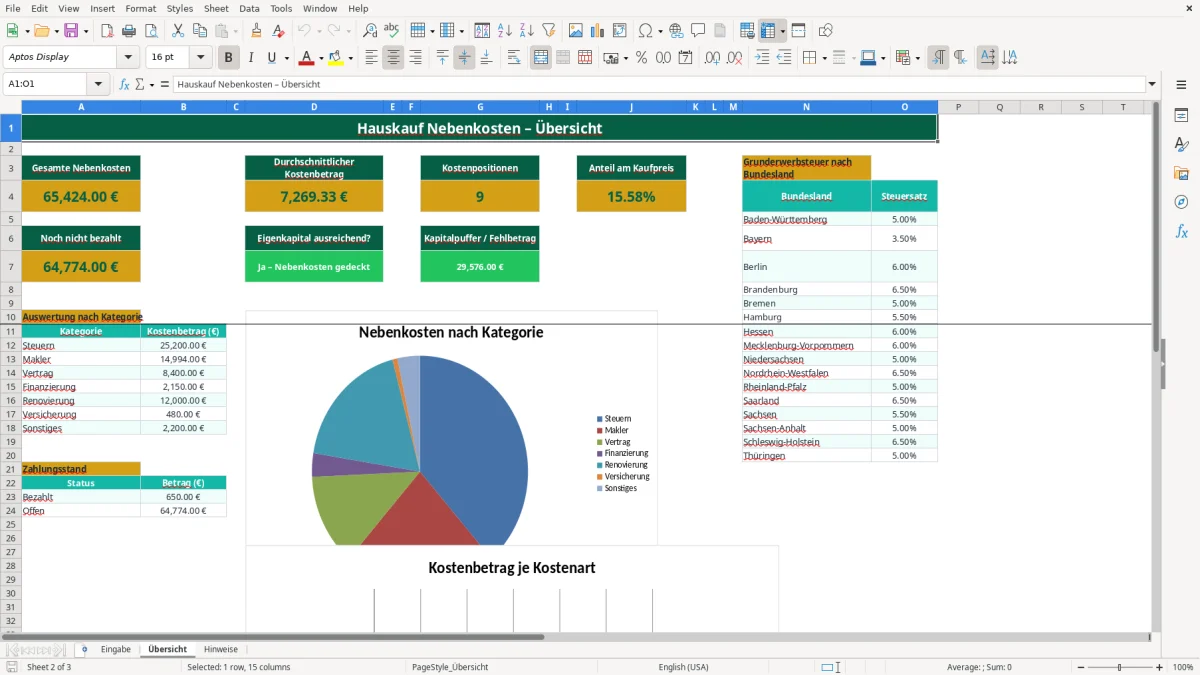Viewport: 1200px width, 675px height.
Task: Click the formula input line
Action: pos(658,84)
